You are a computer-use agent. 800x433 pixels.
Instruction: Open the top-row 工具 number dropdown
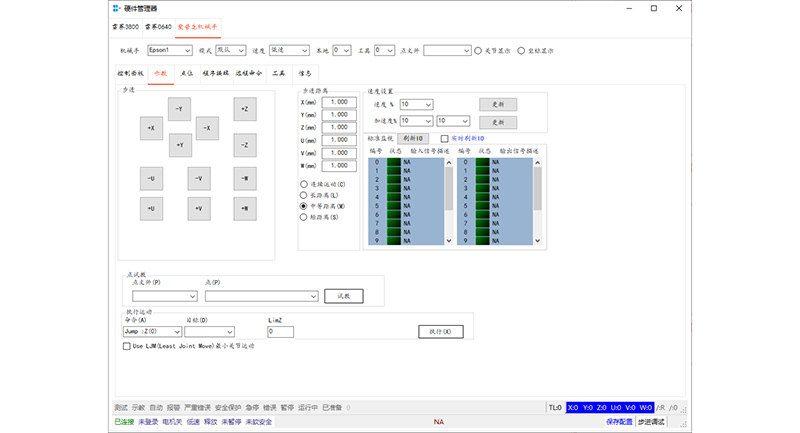coord(384,50)
